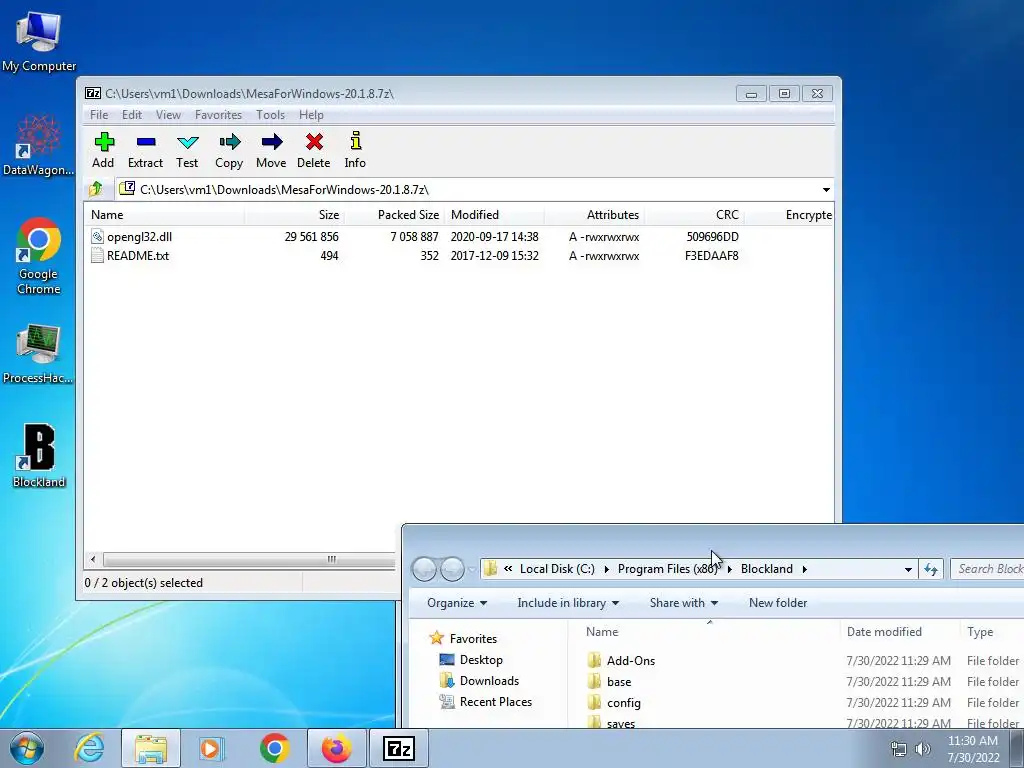Open the 7-Zip address path dropdown
Viewport: 1024px width, 768px height.
826,189
